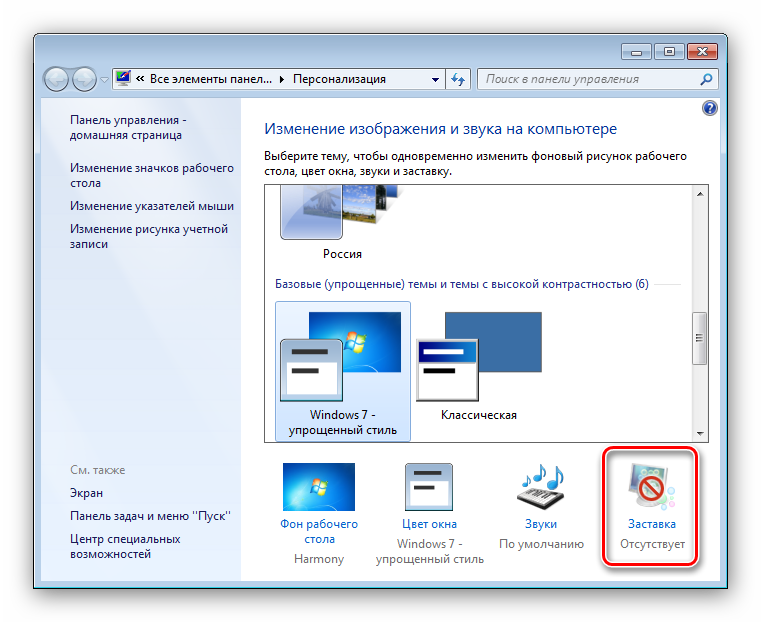Open 'Центр специальных возможностей' link

pos(125,546)
